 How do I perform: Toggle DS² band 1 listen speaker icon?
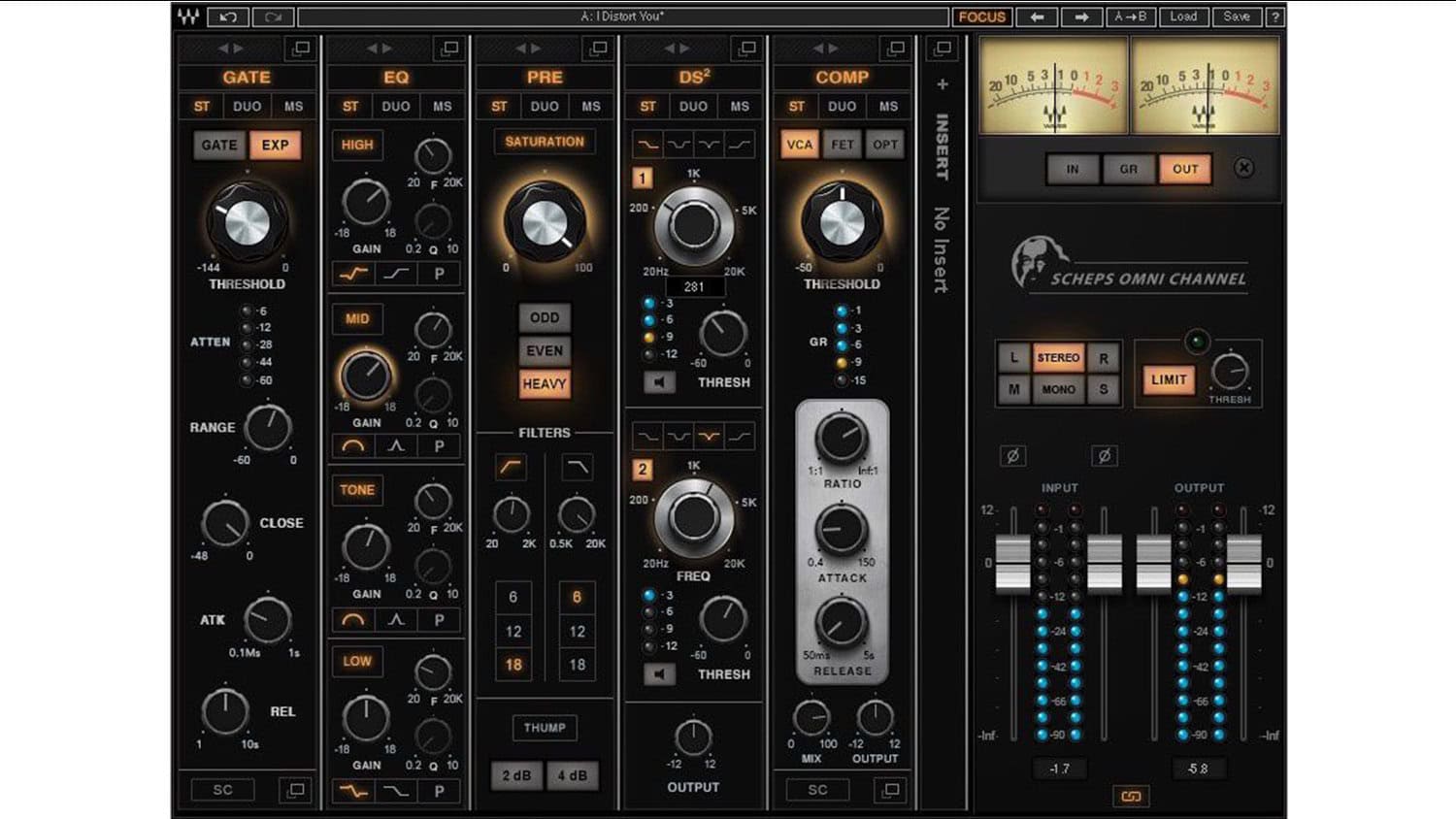pos(659,382)
